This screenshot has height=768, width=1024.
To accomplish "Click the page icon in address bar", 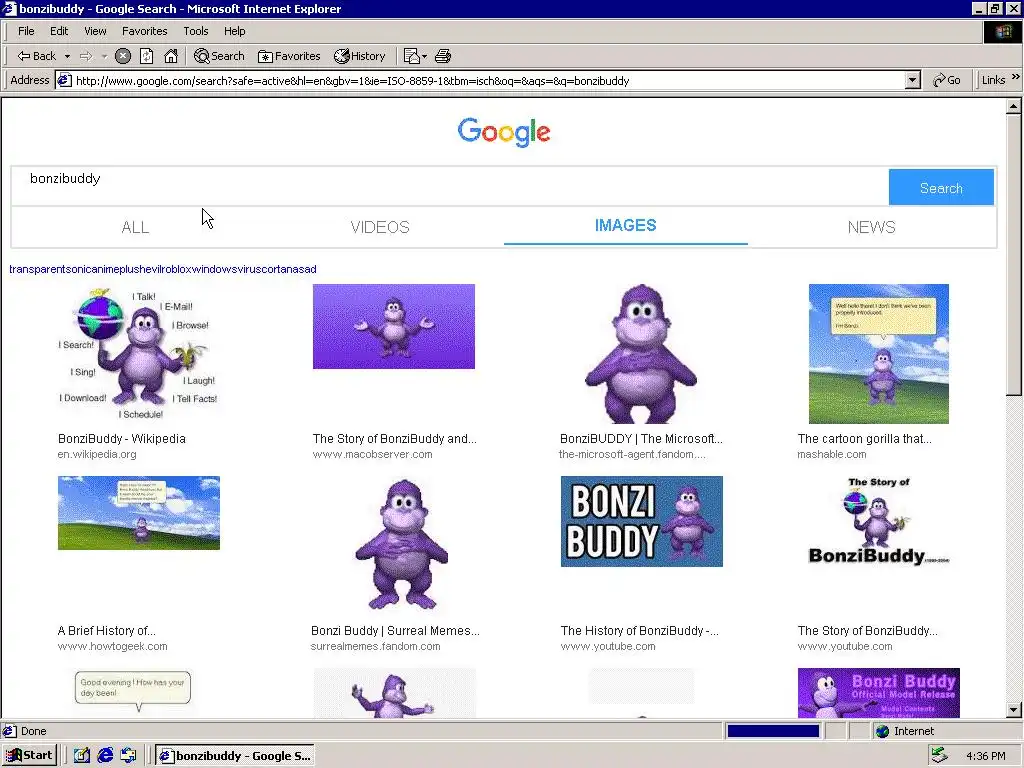I will pos(64,80).
